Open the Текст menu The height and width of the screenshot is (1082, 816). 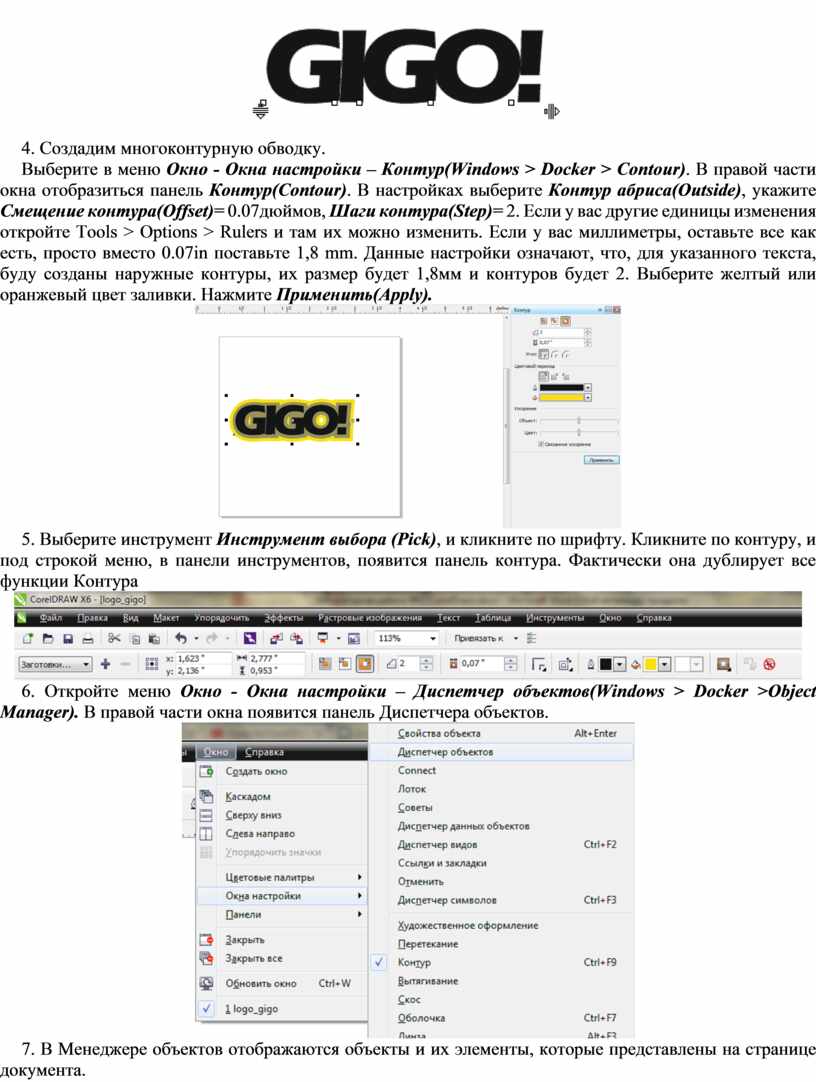pyautogui.click(x=448, y=618)
